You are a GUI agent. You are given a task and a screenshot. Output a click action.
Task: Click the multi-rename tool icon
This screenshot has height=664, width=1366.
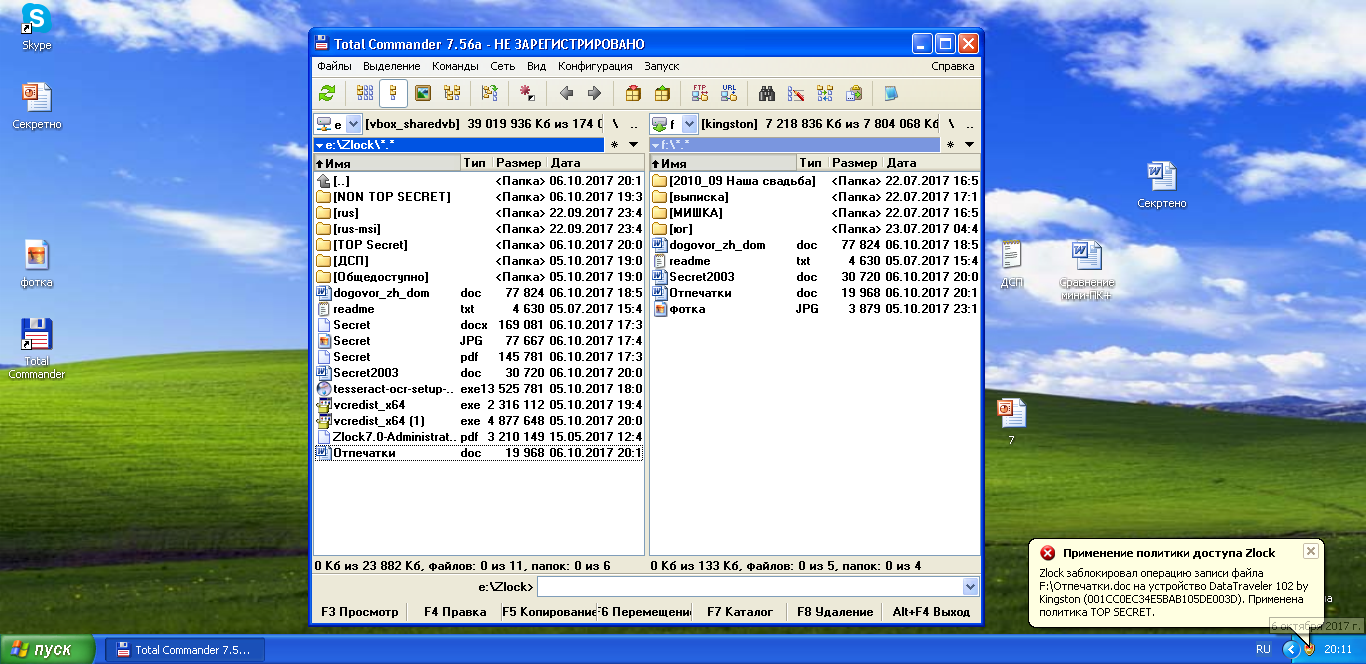(796, 94)
